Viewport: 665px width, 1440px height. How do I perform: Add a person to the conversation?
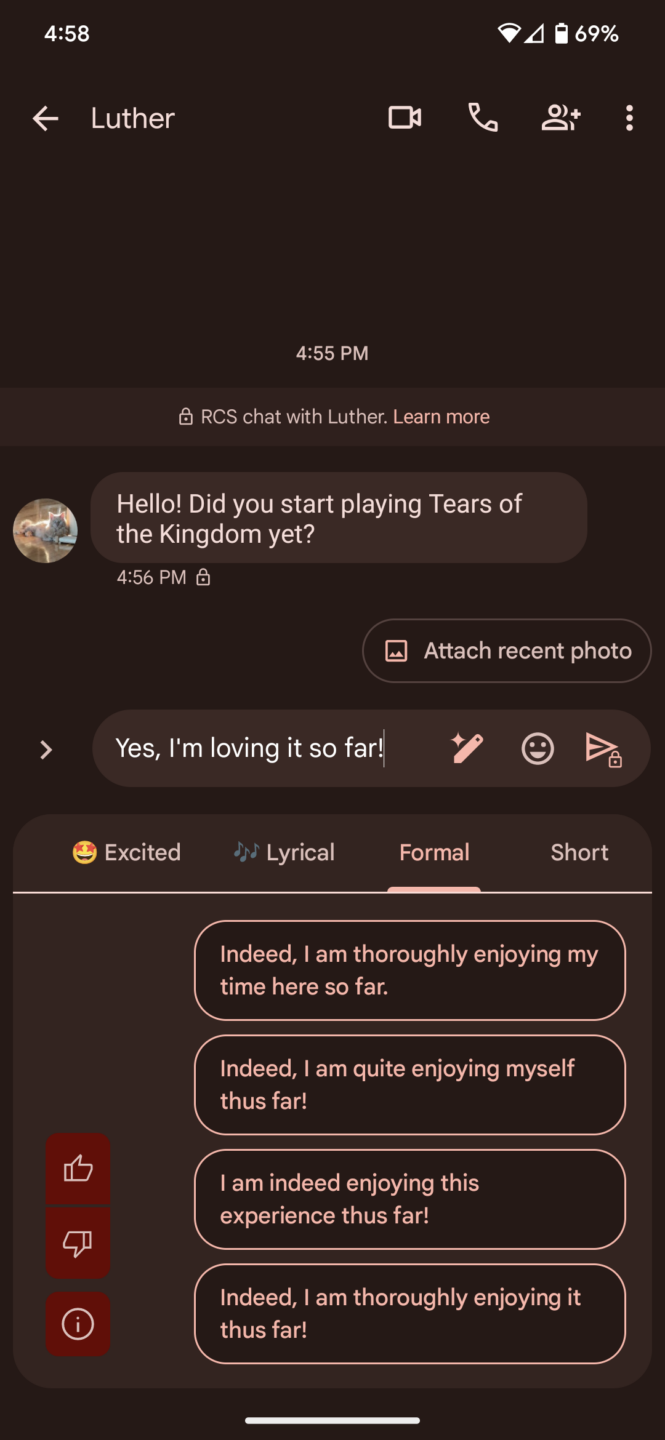(561, 118)
